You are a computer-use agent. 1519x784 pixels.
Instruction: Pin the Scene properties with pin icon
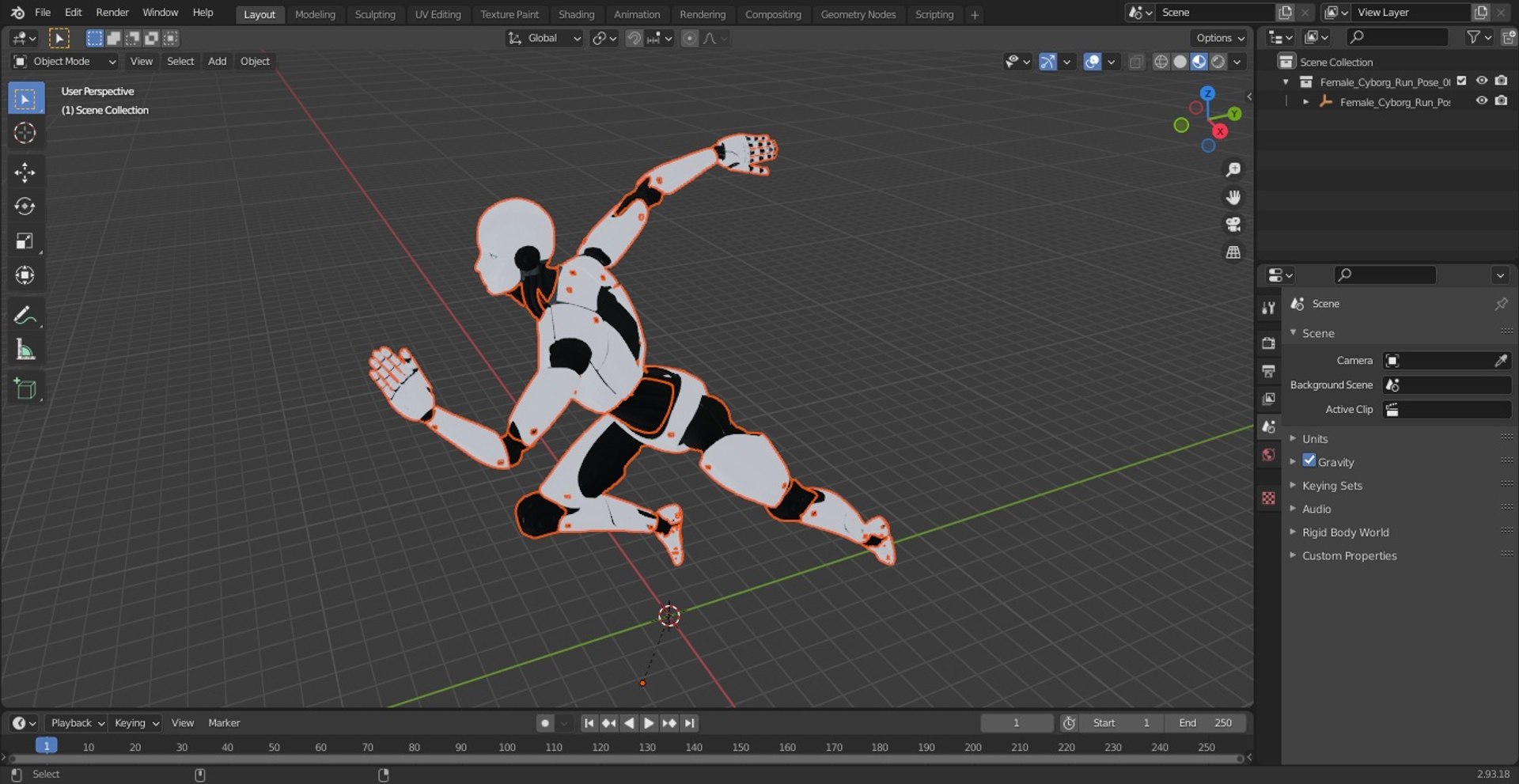(1501, 304)
